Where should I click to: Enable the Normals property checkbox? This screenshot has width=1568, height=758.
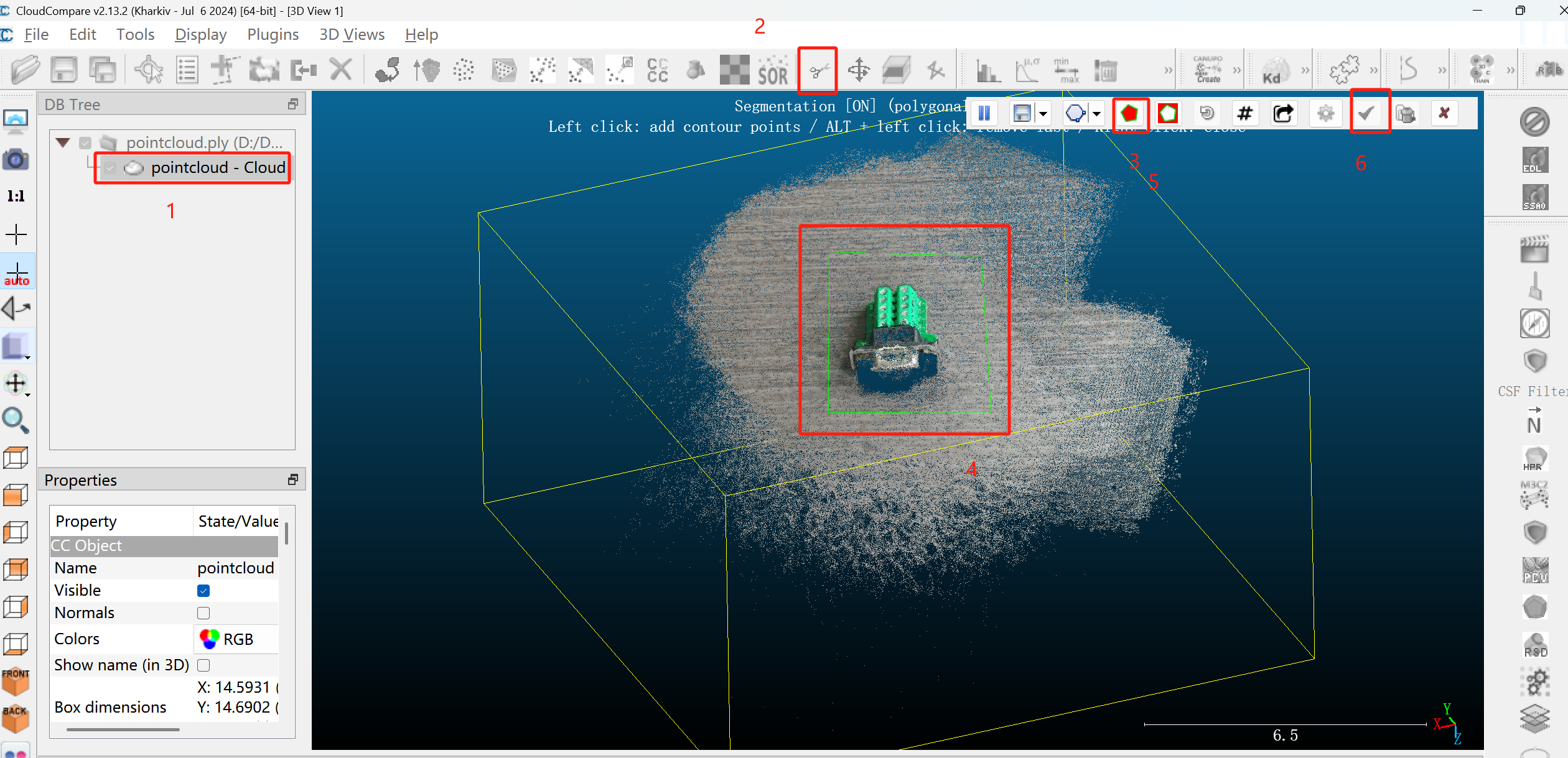[203, 613]
